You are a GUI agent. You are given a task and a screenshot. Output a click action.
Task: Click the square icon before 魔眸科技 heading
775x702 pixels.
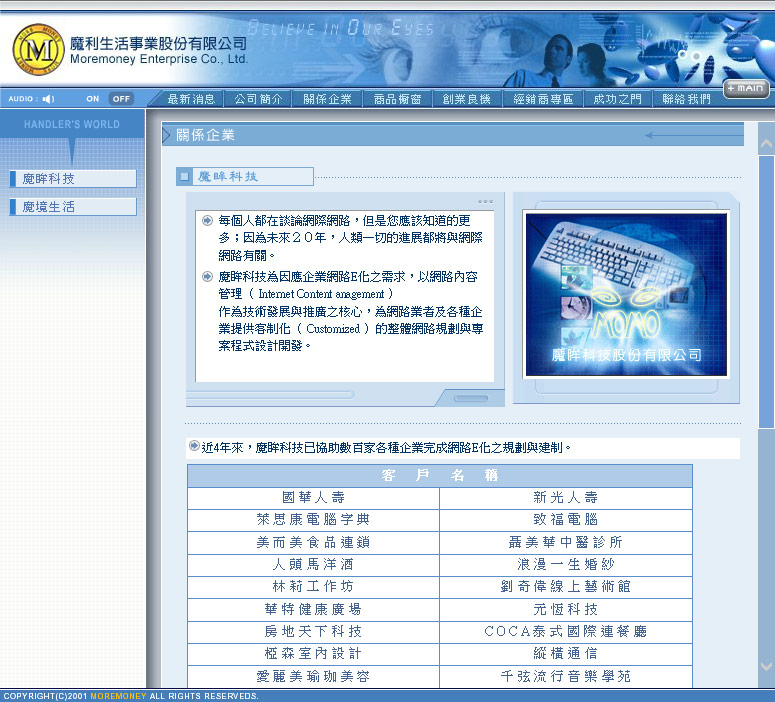[x=184, y=176]
